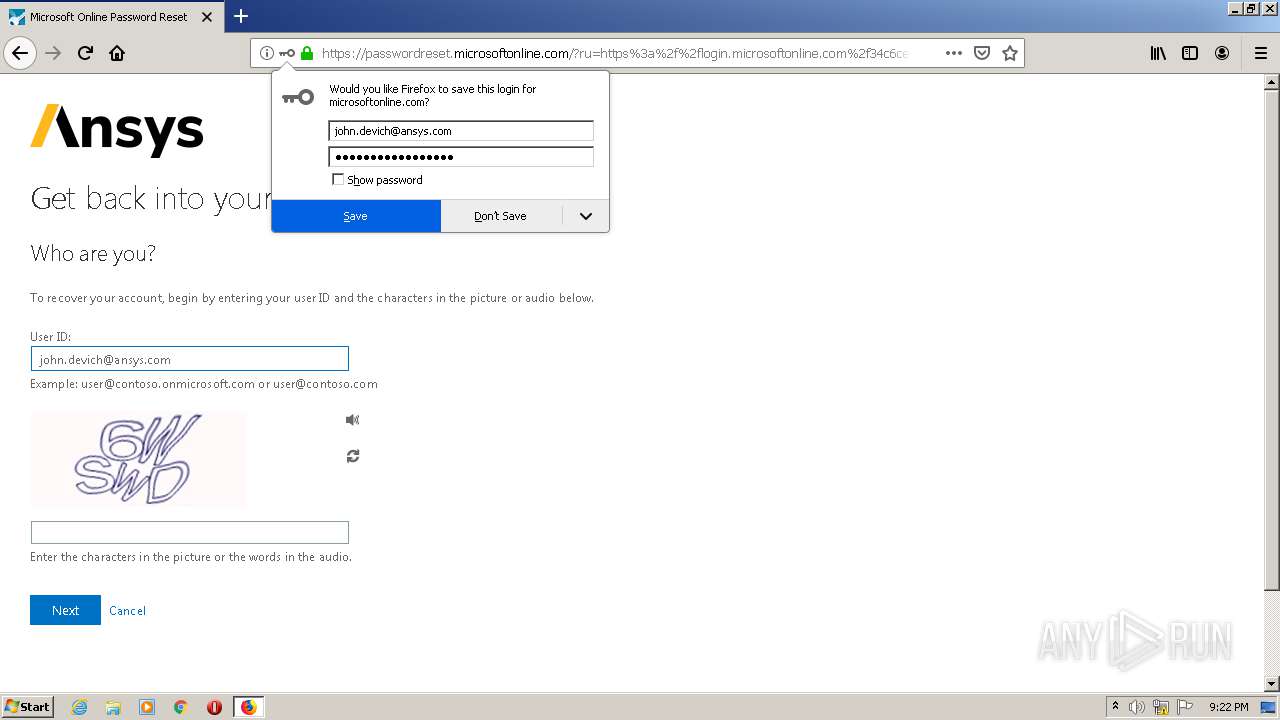Enable the Show password checkbox
Image resolution: width=1280 pixels, height=720 pixels.
(338, 180)
